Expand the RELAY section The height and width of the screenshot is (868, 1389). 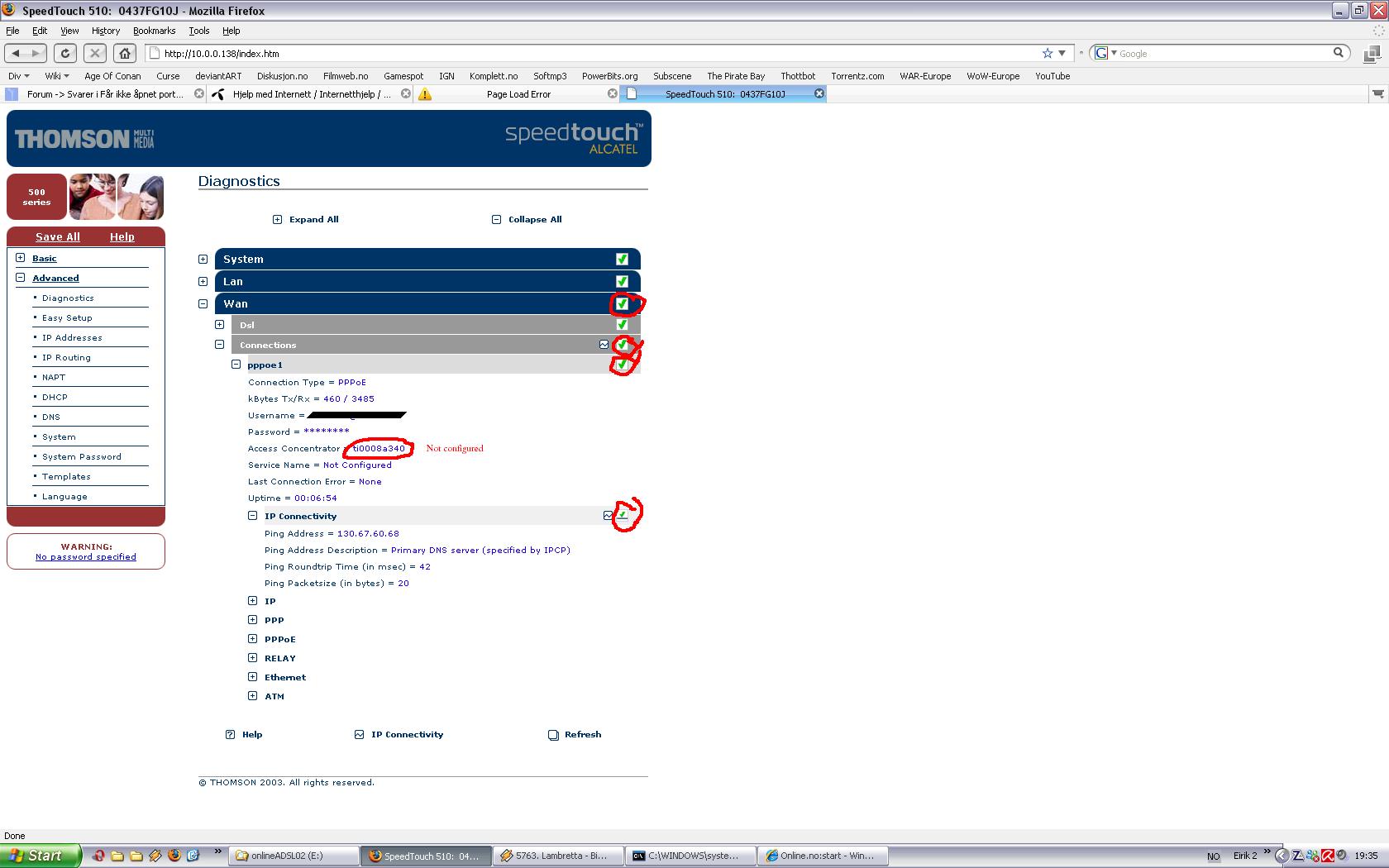click(x=252, y=657)
